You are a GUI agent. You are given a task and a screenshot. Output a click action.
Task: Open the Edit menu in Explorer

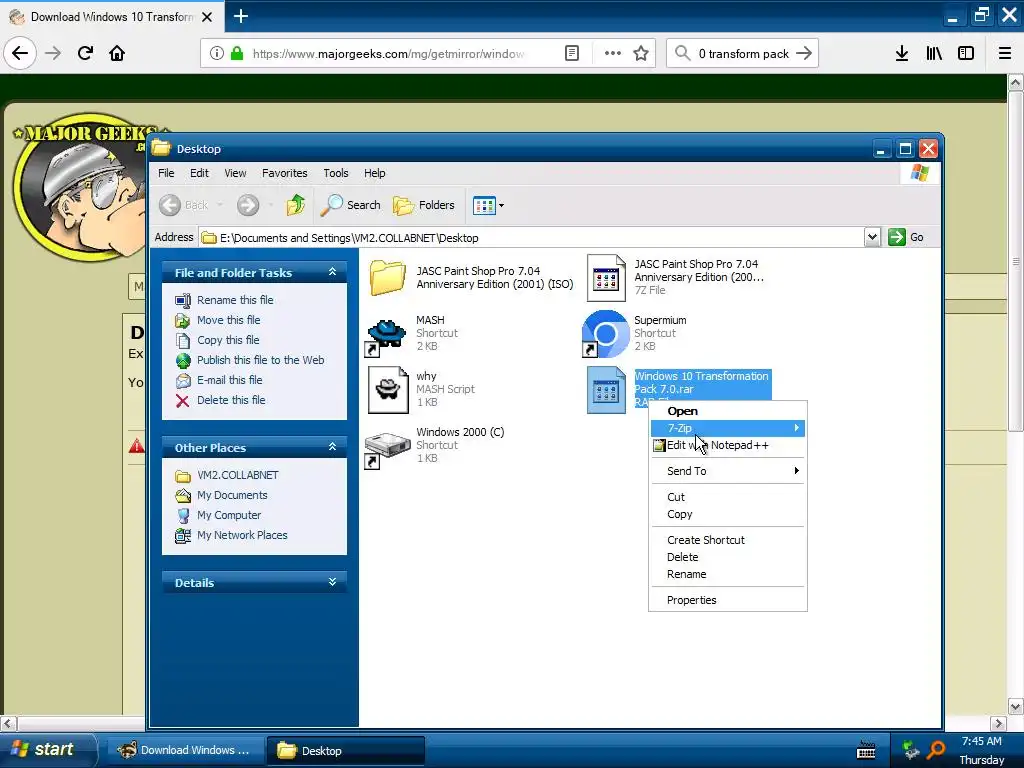tap(199, 173)
